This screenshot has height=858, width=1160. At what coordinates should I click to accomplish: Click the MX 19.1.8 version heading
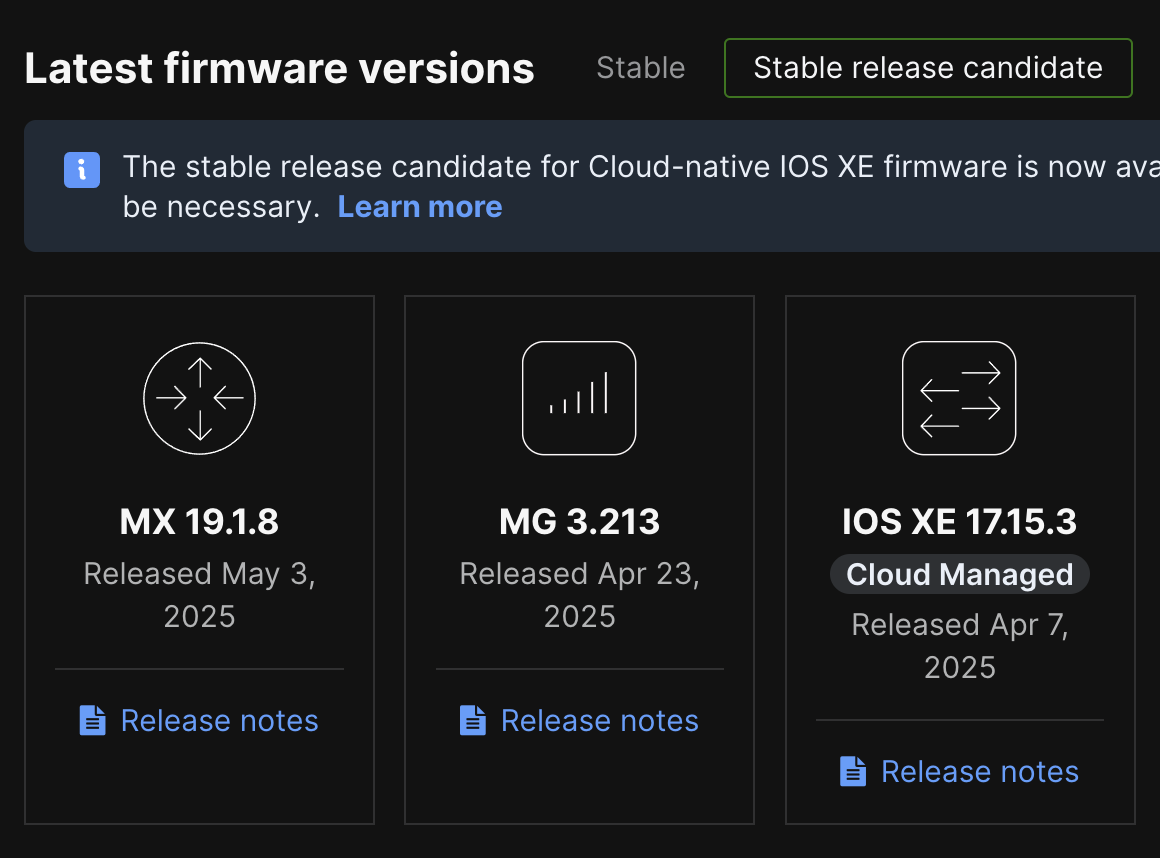pos(199,521)
